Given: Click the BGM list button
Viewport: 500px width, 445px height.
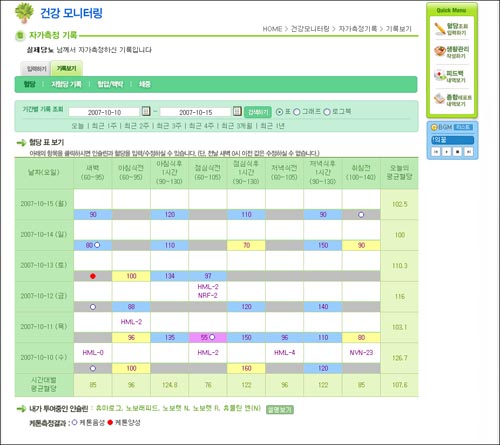Looking at the screenshot, I should [464, 127].
